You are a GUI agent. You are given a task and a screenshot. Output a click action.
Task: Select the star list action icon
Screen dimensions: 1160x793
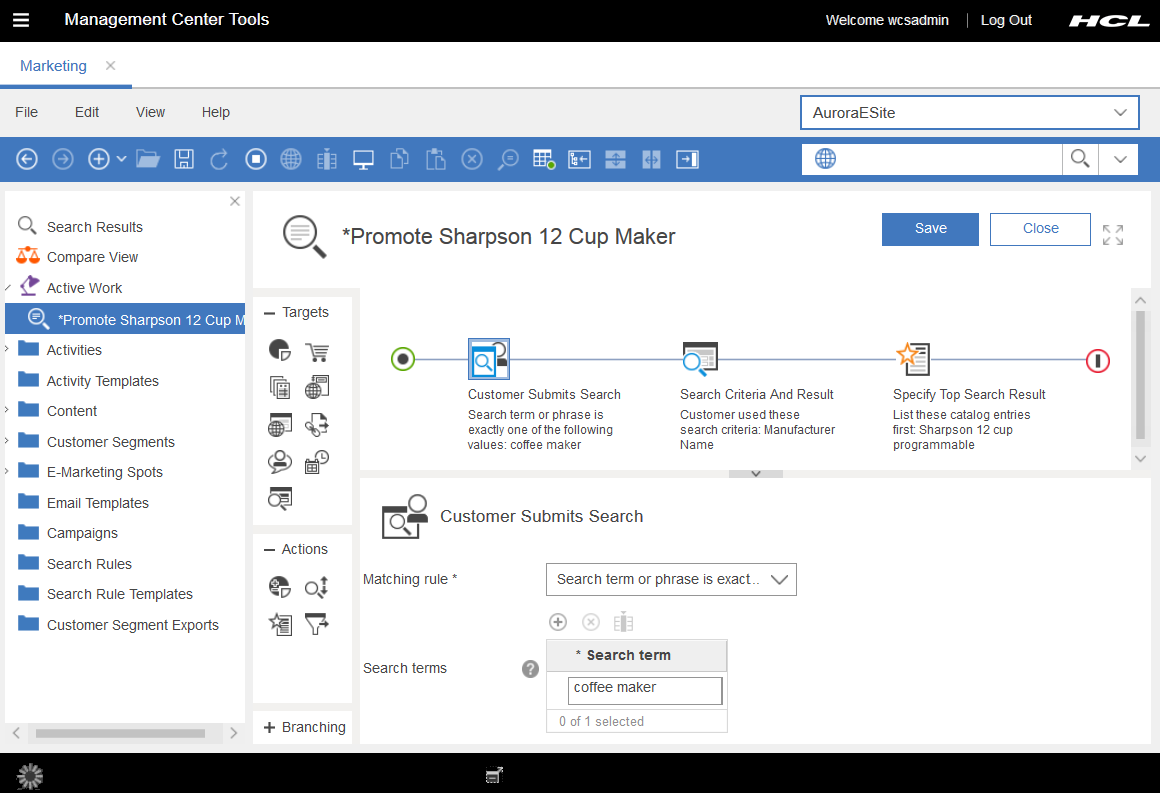point(280,624)
